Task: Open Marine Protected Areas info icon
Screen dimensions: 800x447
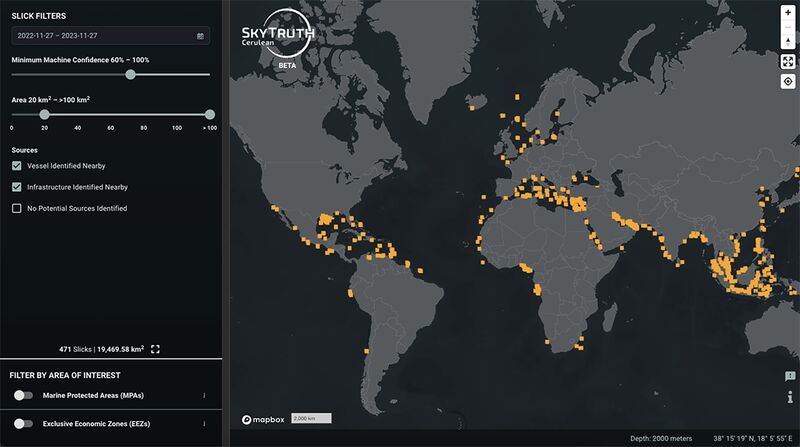Action: tap(204, 396)
